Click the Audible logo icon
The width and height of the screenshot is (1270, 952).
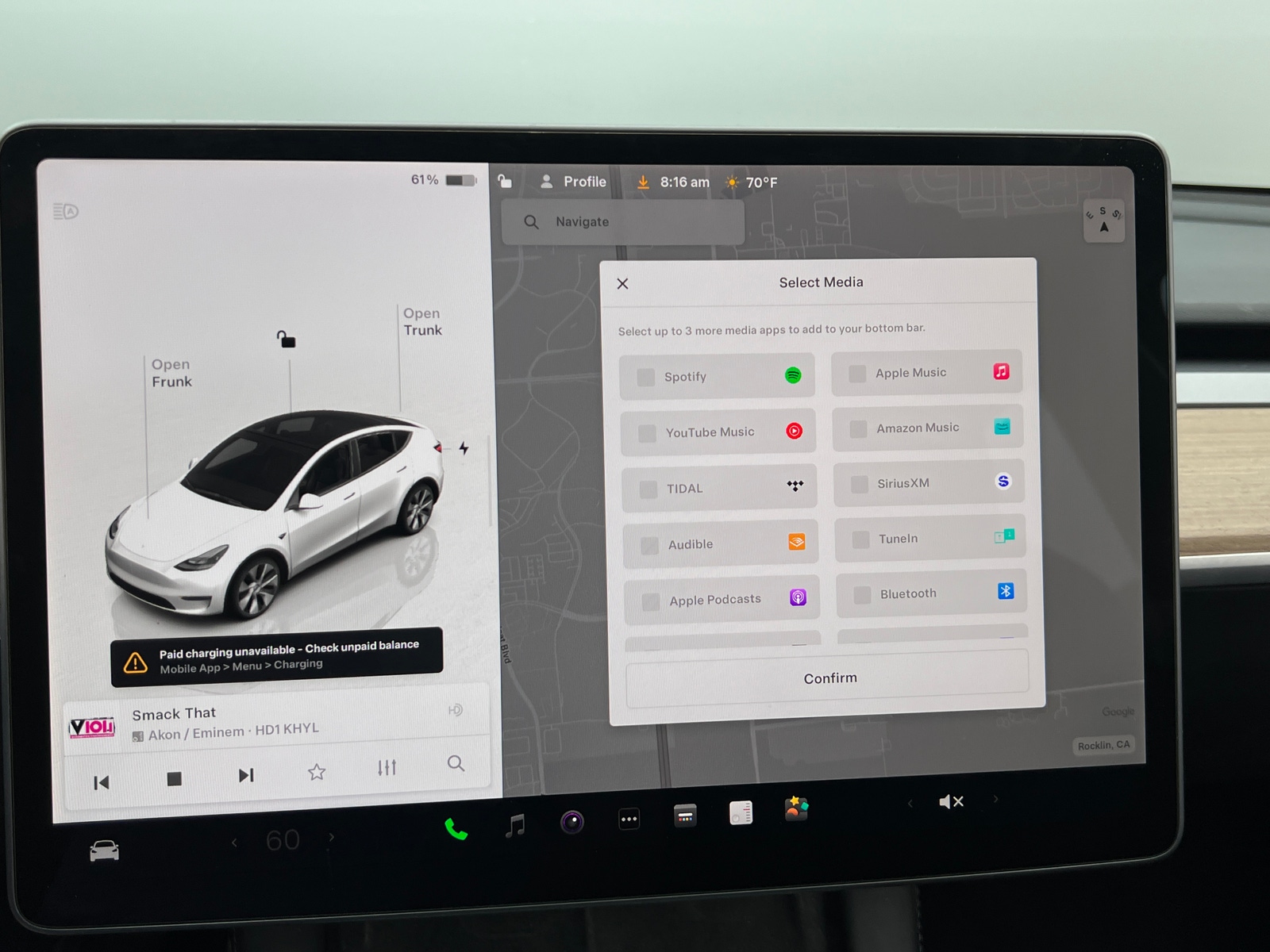[x=797, y=541]
